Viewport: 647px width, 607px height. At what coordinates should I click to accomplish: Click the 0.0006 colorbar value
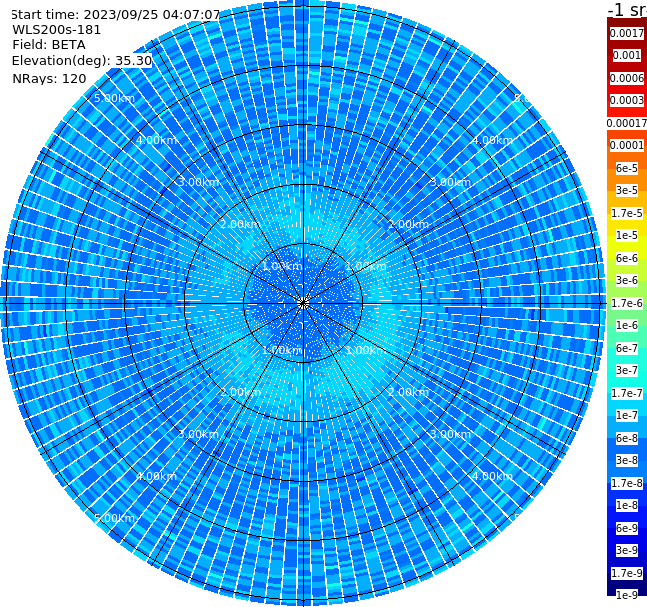[627, 78]
